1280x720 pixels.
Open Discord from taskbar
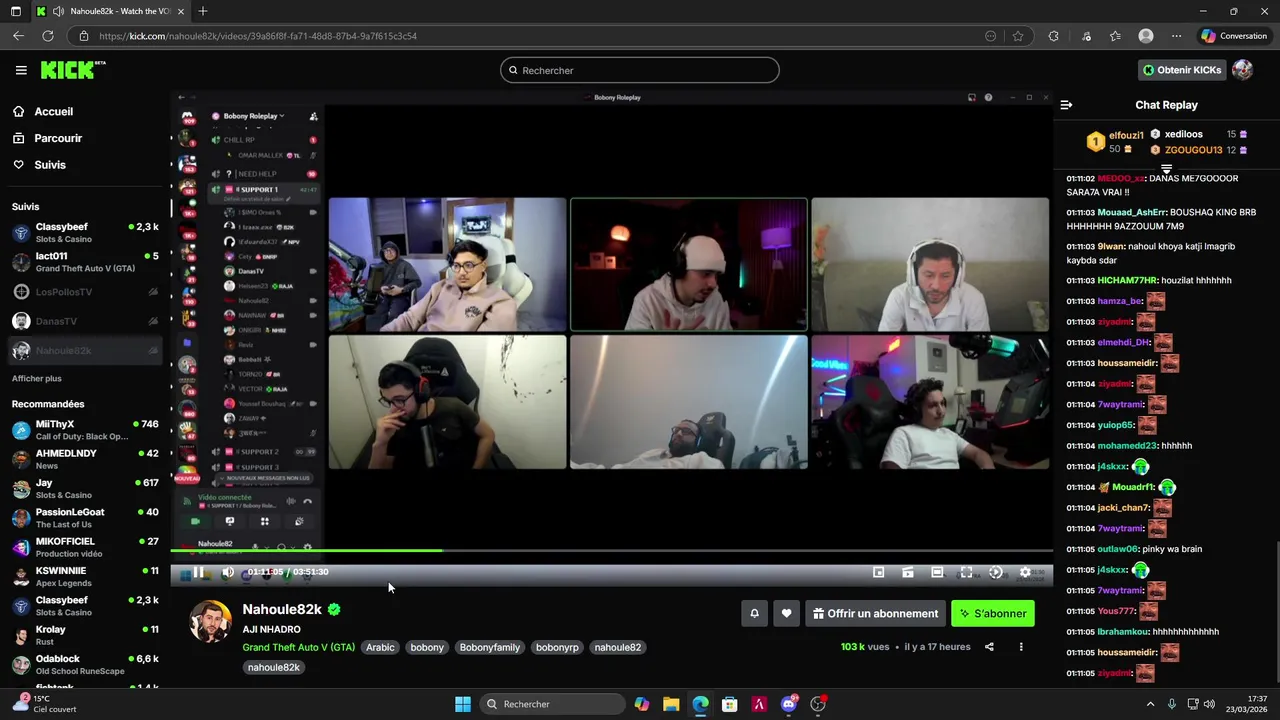pos(789,704)
